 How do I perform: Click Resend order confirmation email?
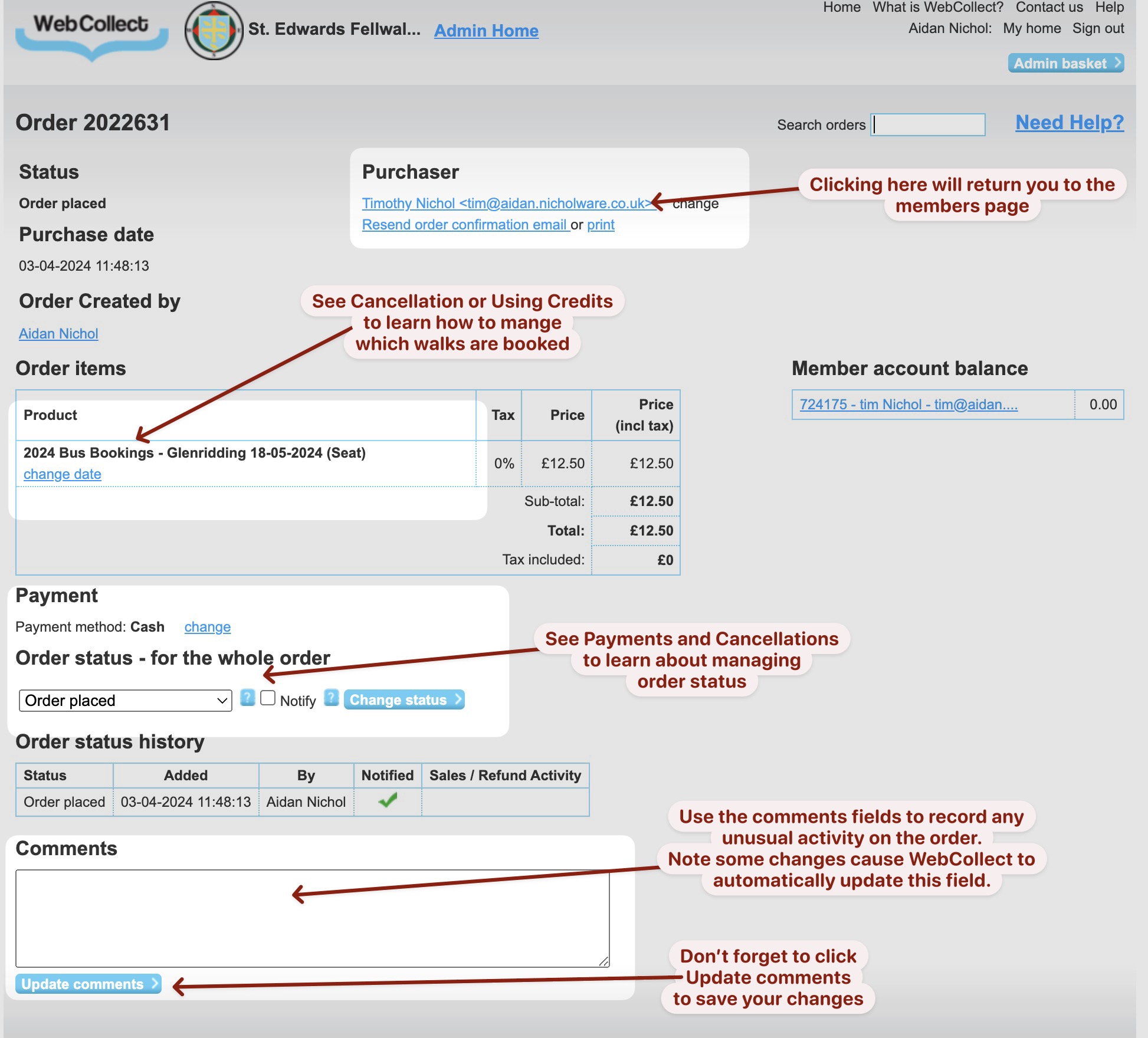465,224
